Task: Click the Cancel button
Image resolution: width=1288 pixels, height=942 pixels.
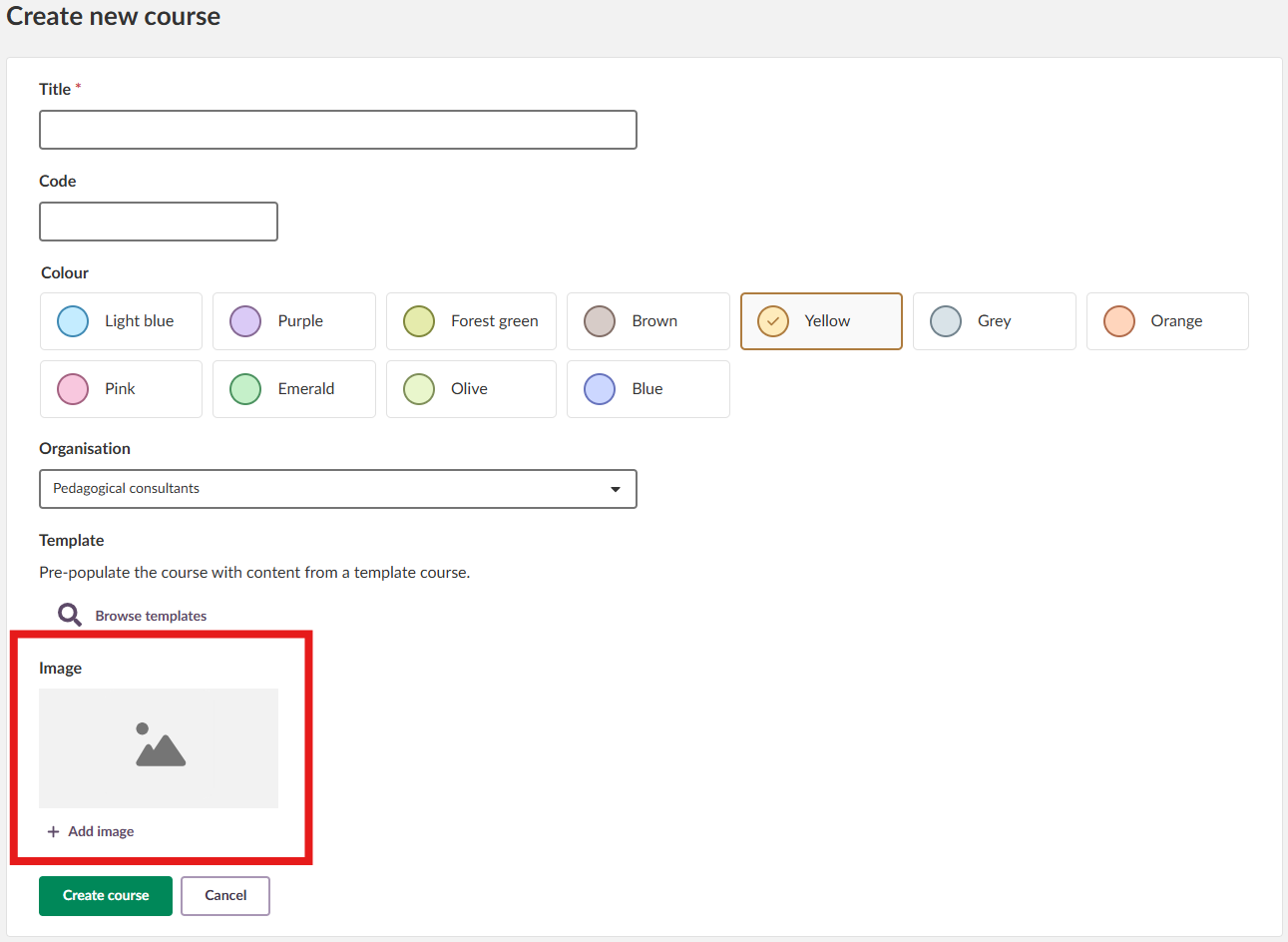Action: (x=225, y=895)
